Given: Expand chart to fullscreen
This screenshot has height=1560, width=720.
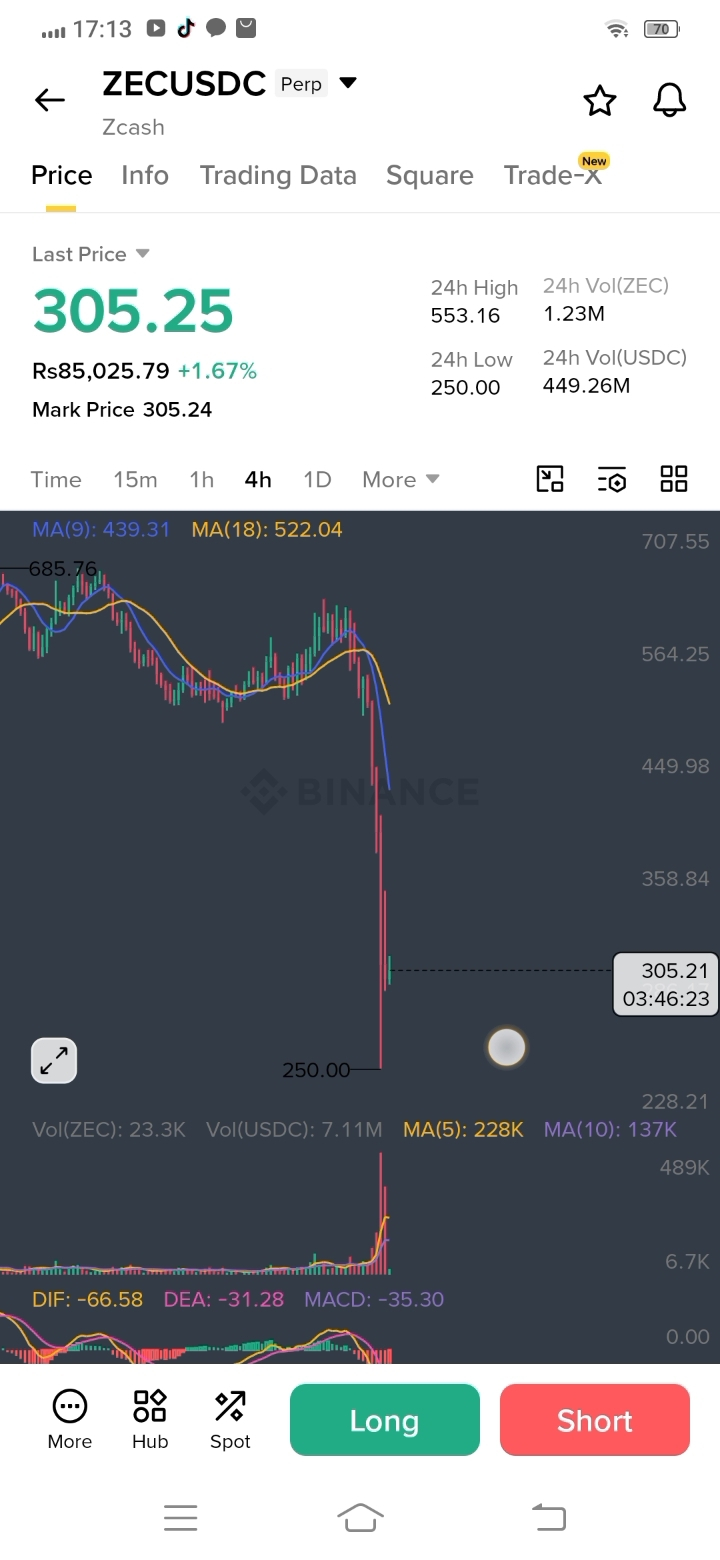Looking at the screenshot, I should pyautogui.click(x=54, y=1061).
